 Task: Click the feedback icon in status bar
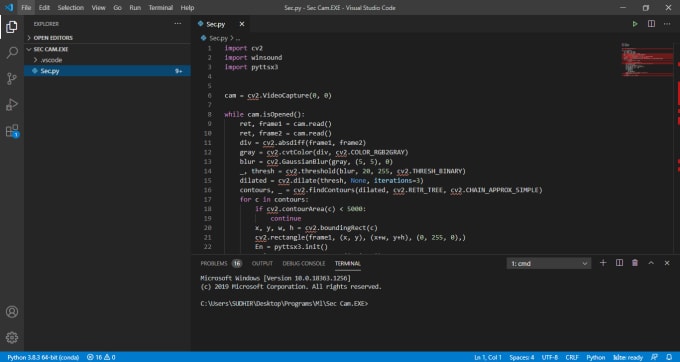click(x=655, y=357)
